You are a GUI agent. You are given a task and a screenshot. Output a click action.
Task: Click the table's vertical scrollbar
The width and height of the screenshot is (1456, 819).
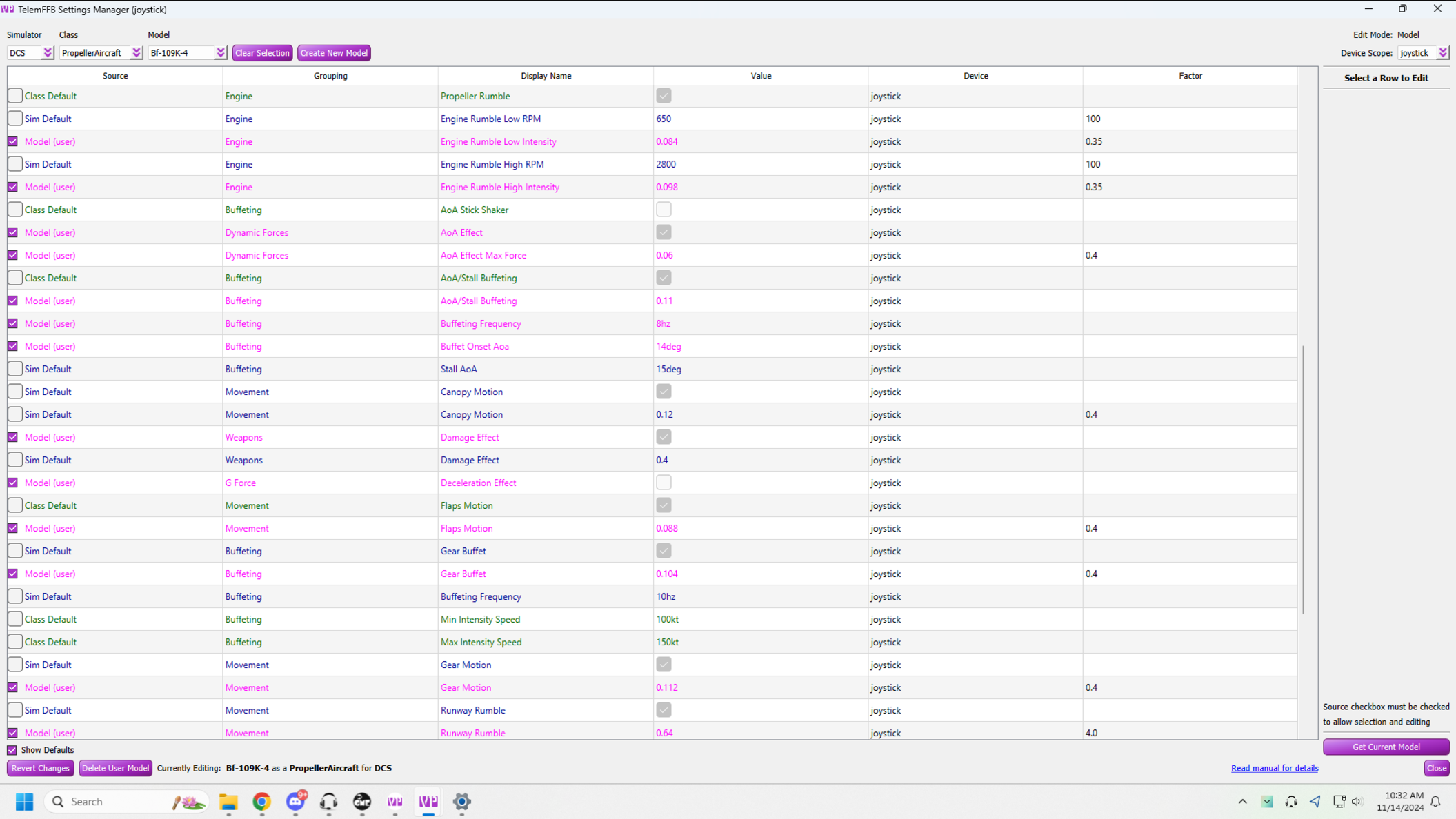pyautogui.click(x=1302, y=480)
